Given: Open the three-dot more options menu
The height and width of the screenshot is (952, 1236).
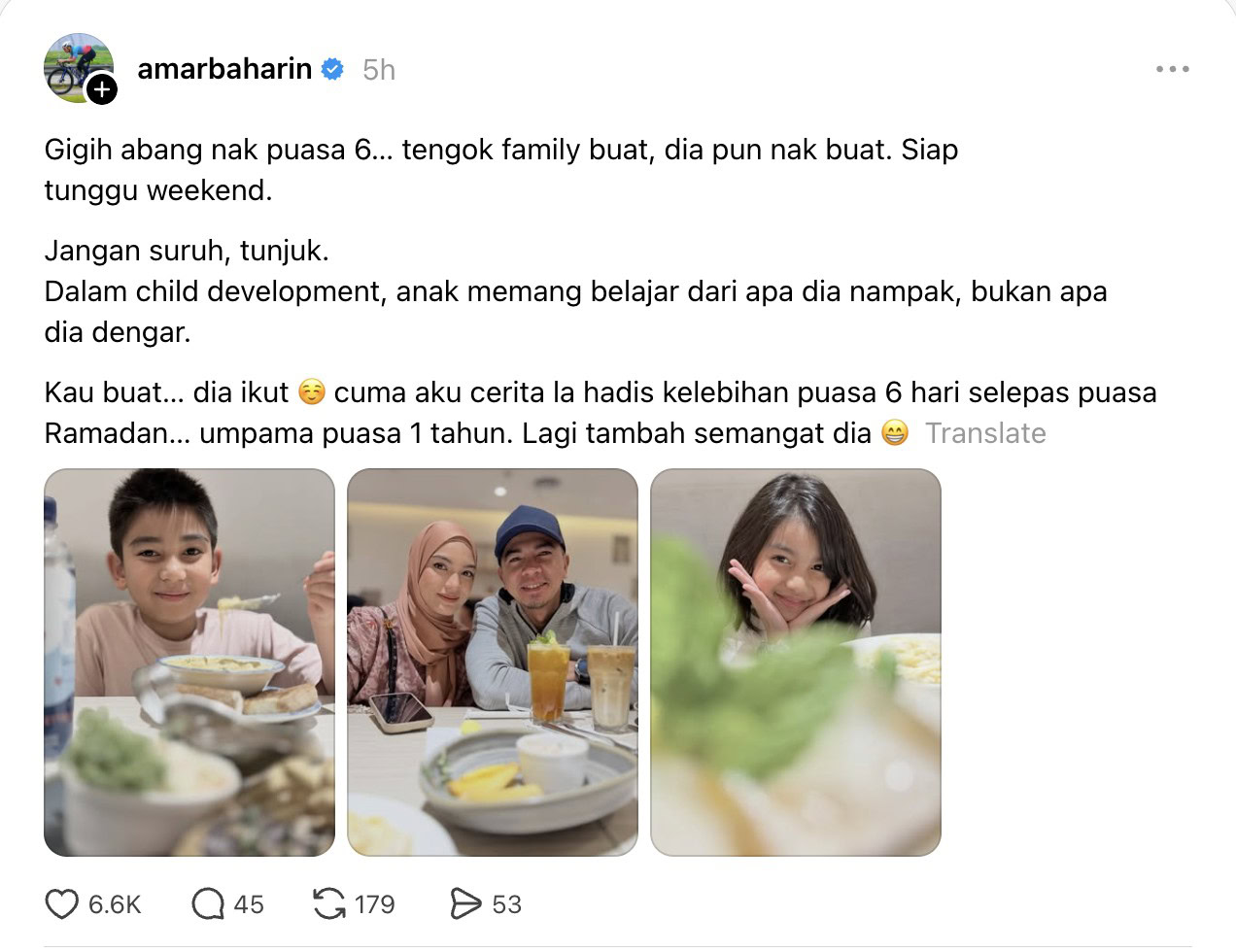Looking at the screenshot, I should tap(1172, 69).
